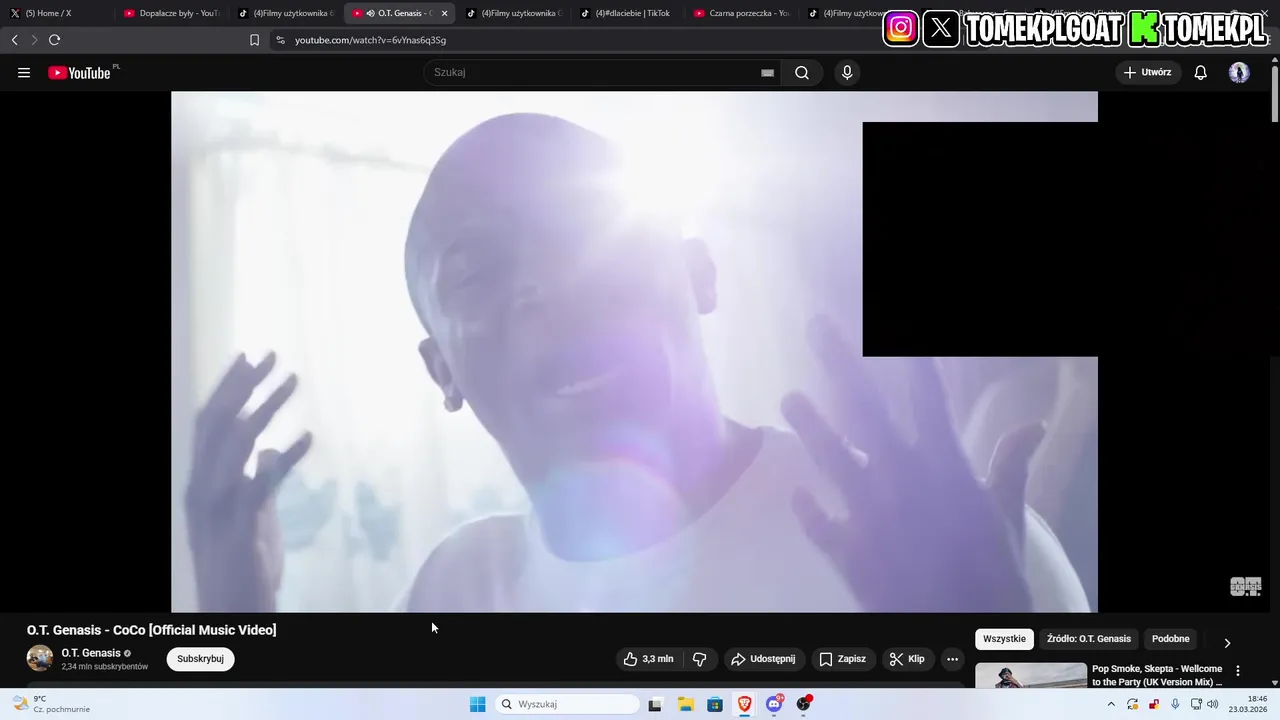
Task: Open the weather widget 9°C
Action: tap(50, 704)
